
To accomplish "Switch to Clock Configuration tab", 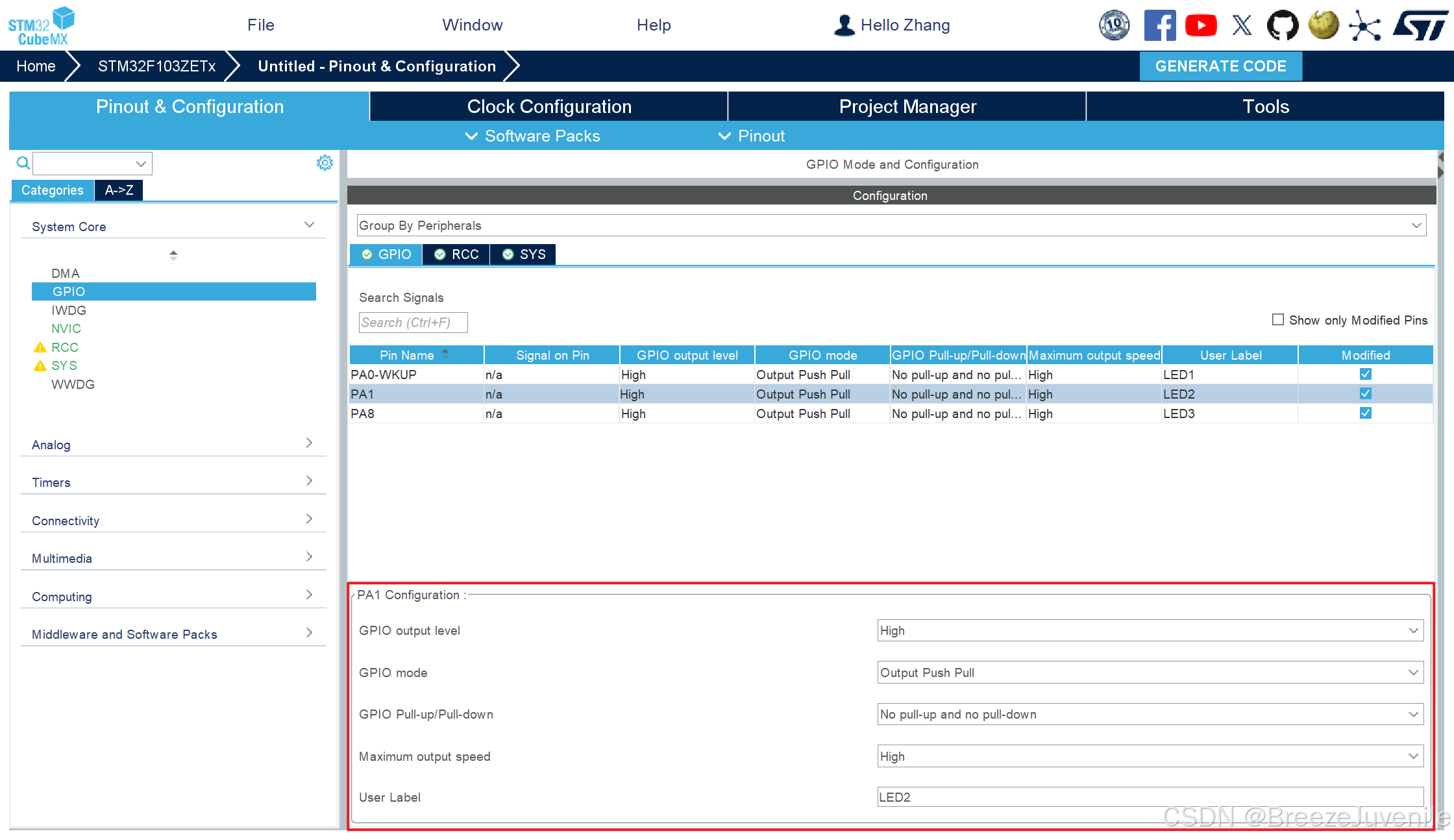I will click(x=548, y=106).
